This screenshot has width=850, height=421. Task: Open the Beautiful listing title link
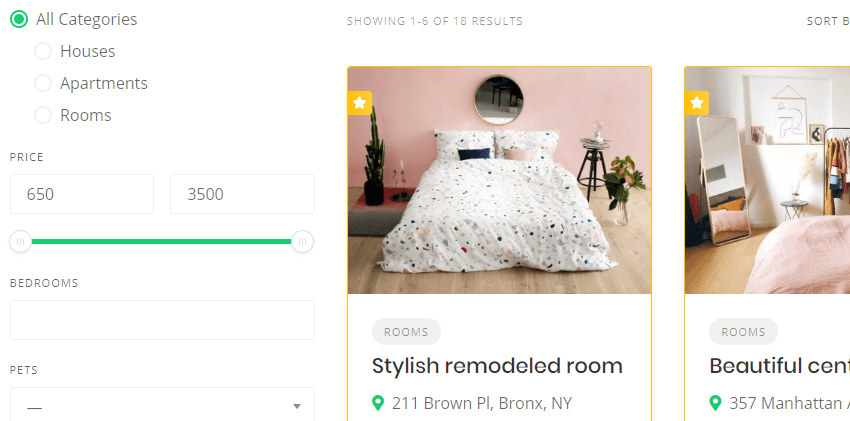(779, 366)
